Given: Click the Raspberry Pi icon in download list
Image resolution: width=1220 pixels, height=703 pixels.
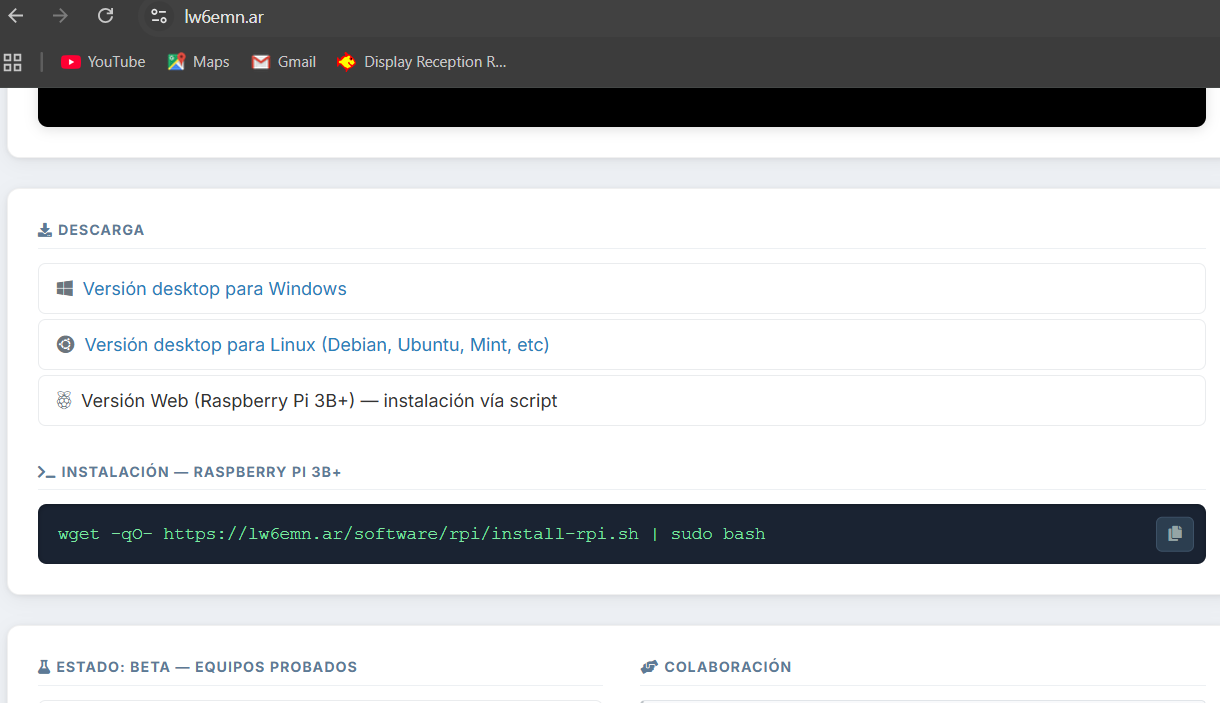Looking at the screenshot, I should point(64,400).
